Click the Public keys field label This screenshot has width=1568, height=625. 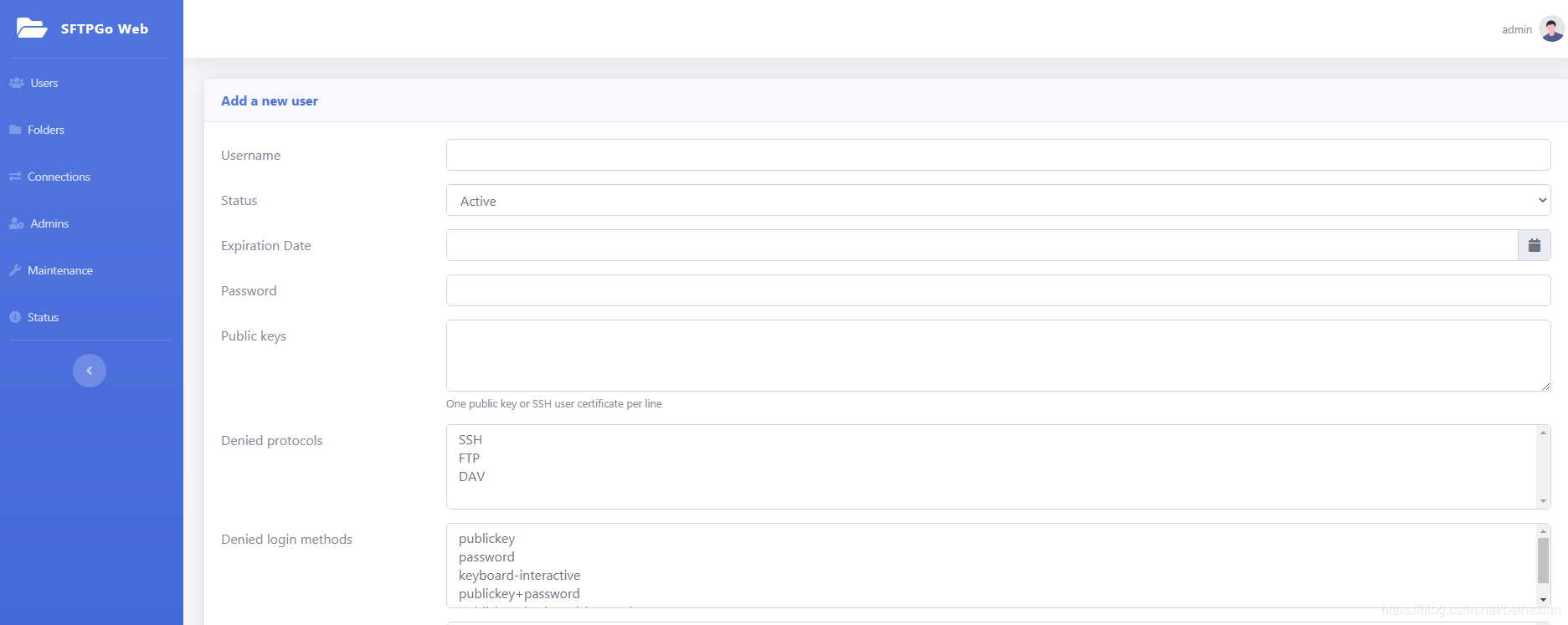pos(254,336)
